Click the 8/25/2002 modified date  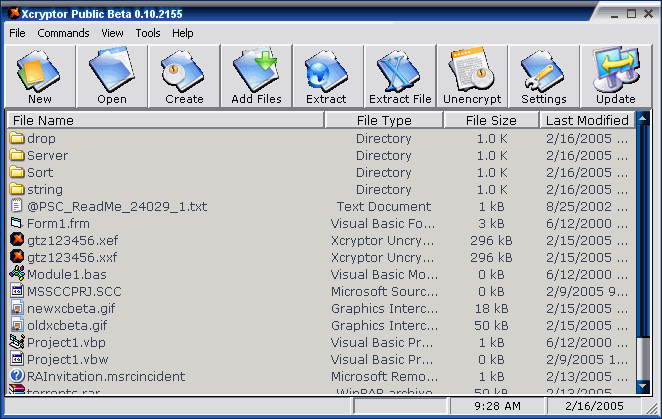[587, 207]
